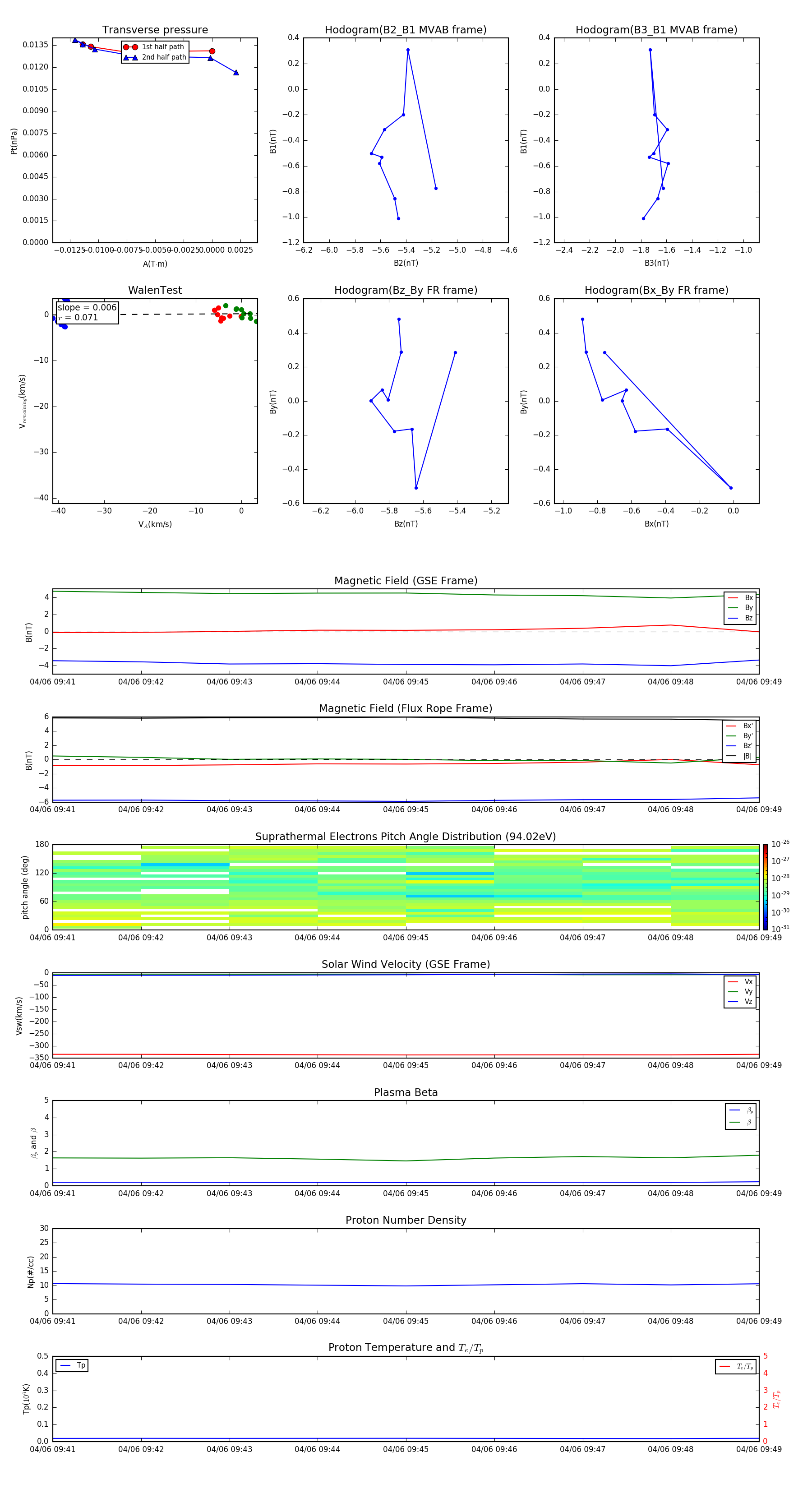Viewport: 812px width, 1489px height.
Task: Select the Vx entry in solar wind legend
Action: (740, 981)
